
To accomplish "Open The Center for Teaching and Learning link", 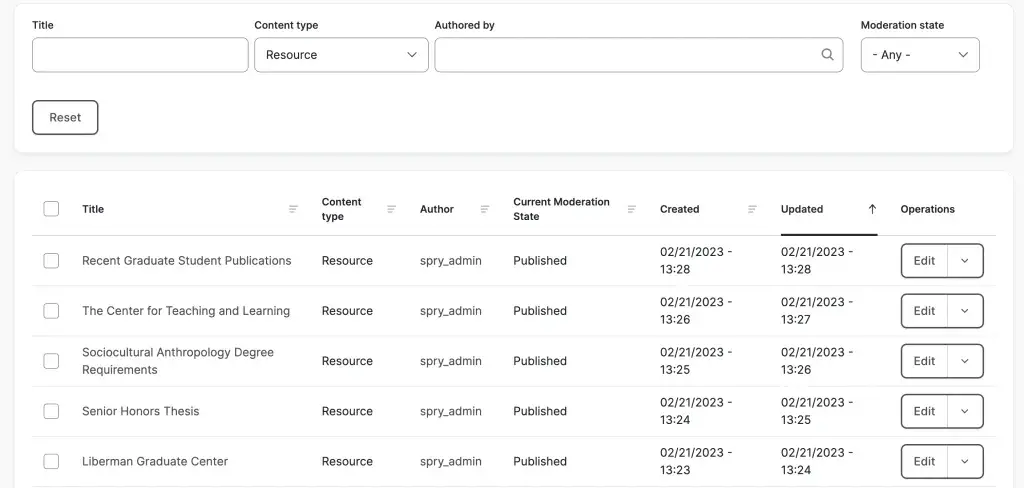I will click(x=186, y=311).
